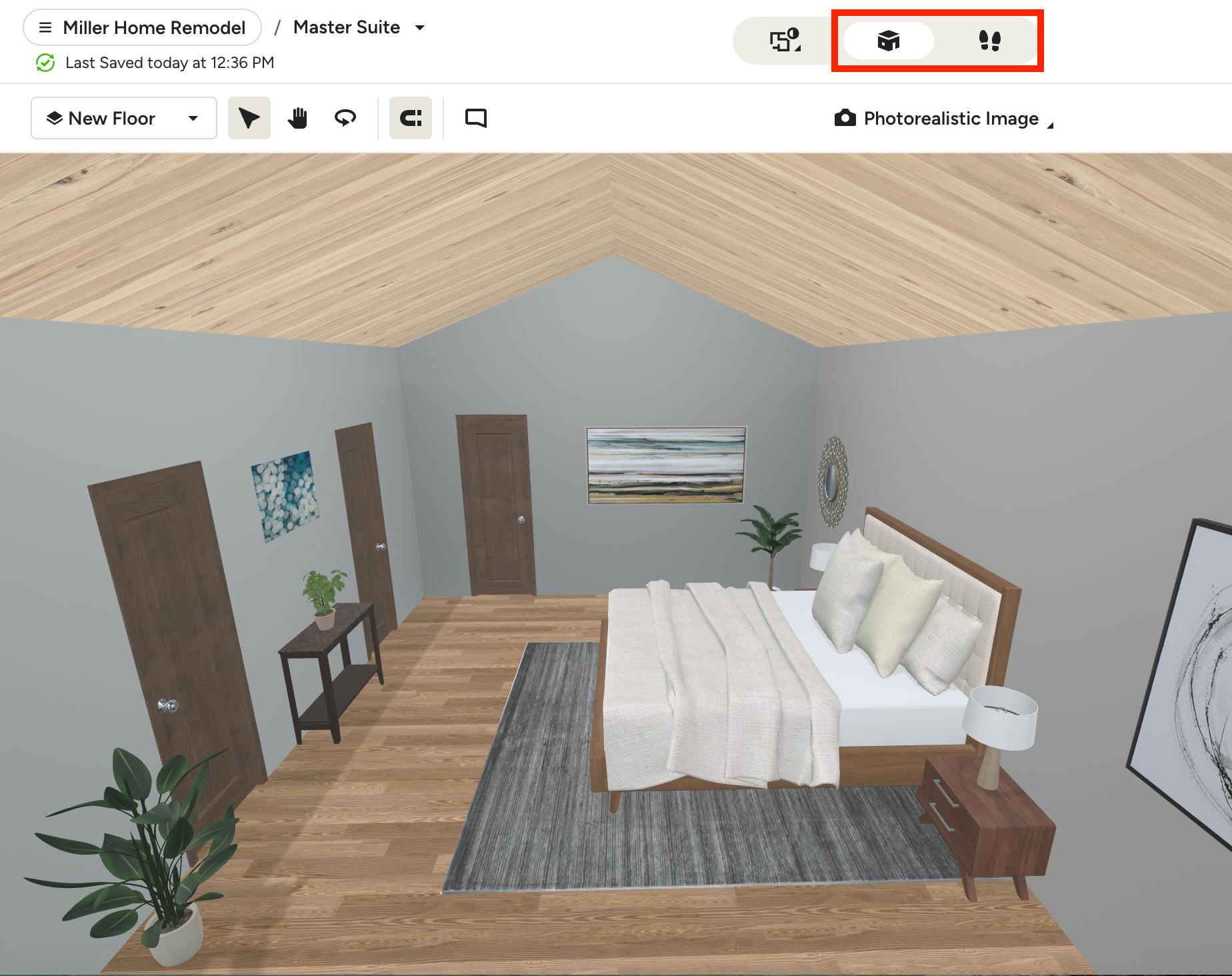Select the arrow pointer tool
The image size is (1232, 976).
pyautogui.click(x=249, y=118)
